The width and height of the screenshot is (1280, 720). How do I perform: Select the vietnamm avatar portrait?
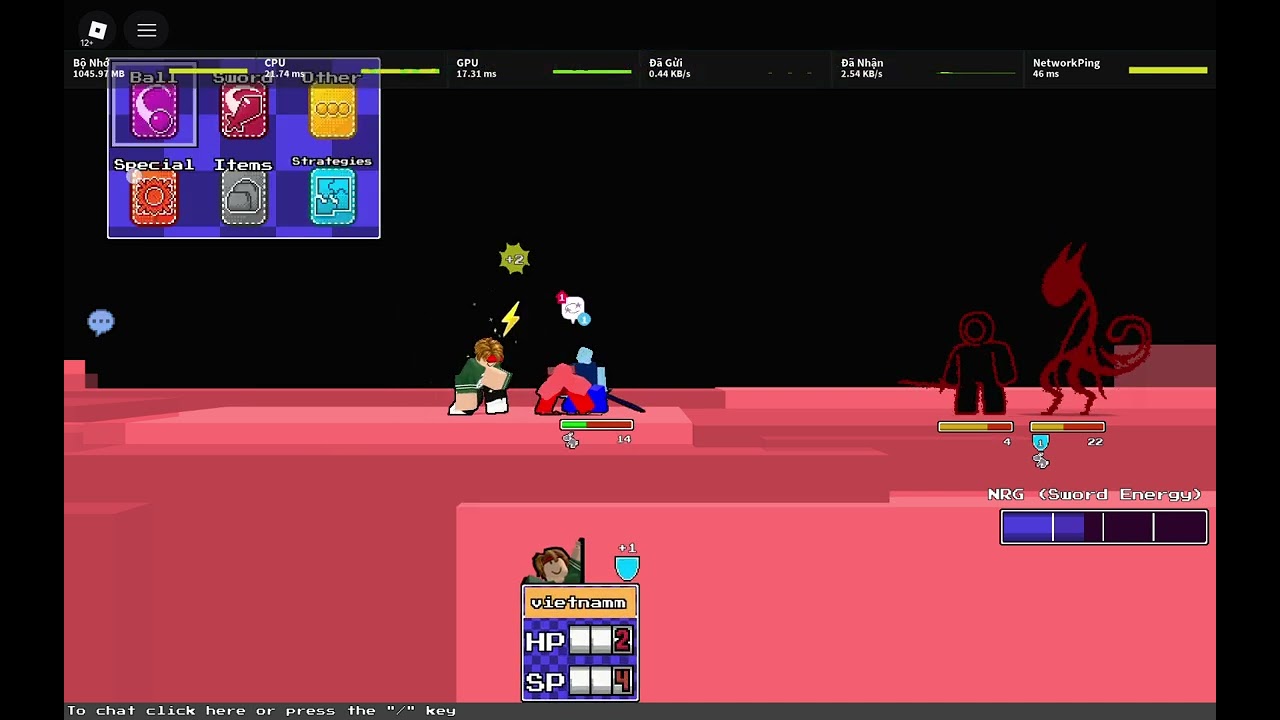(x=556, y=563)
